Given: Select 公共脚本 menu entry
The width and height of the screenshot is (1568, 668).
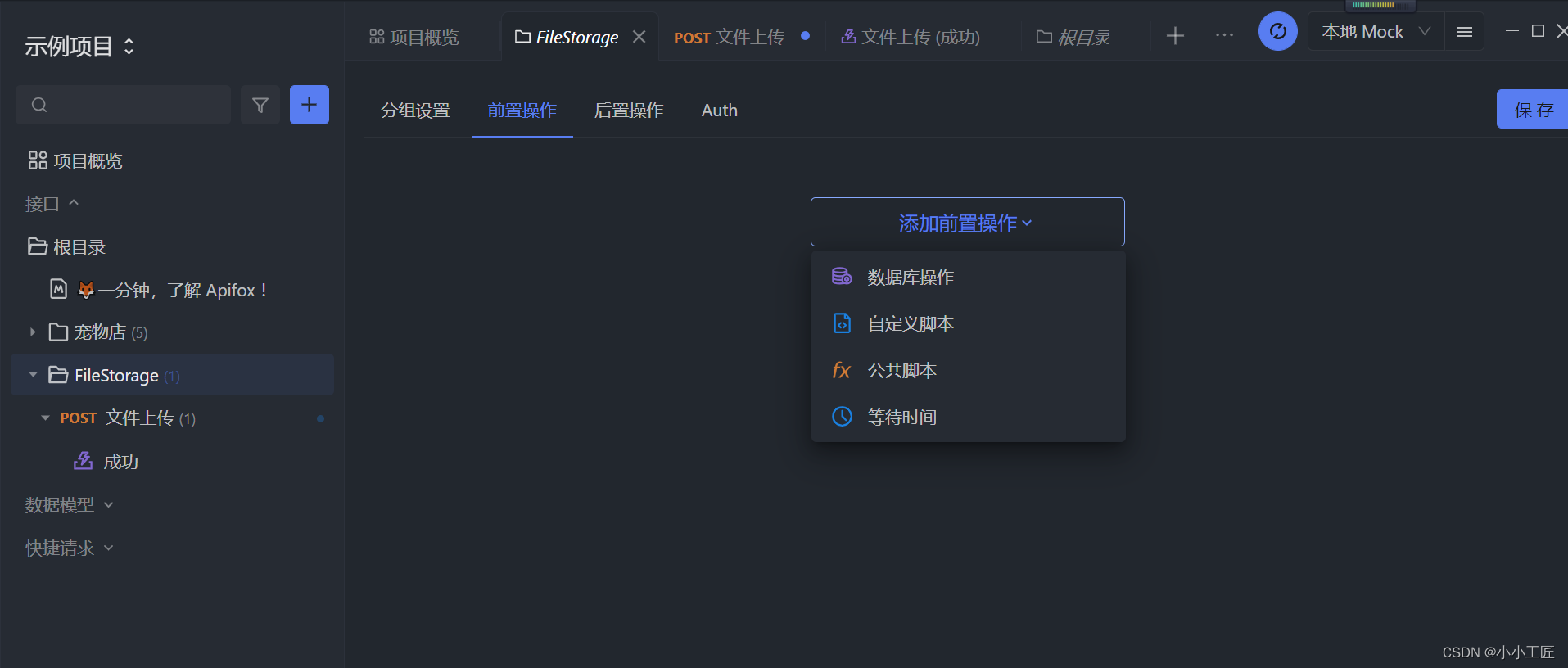Looking at the screenshot, I should (x=968, y=370).
